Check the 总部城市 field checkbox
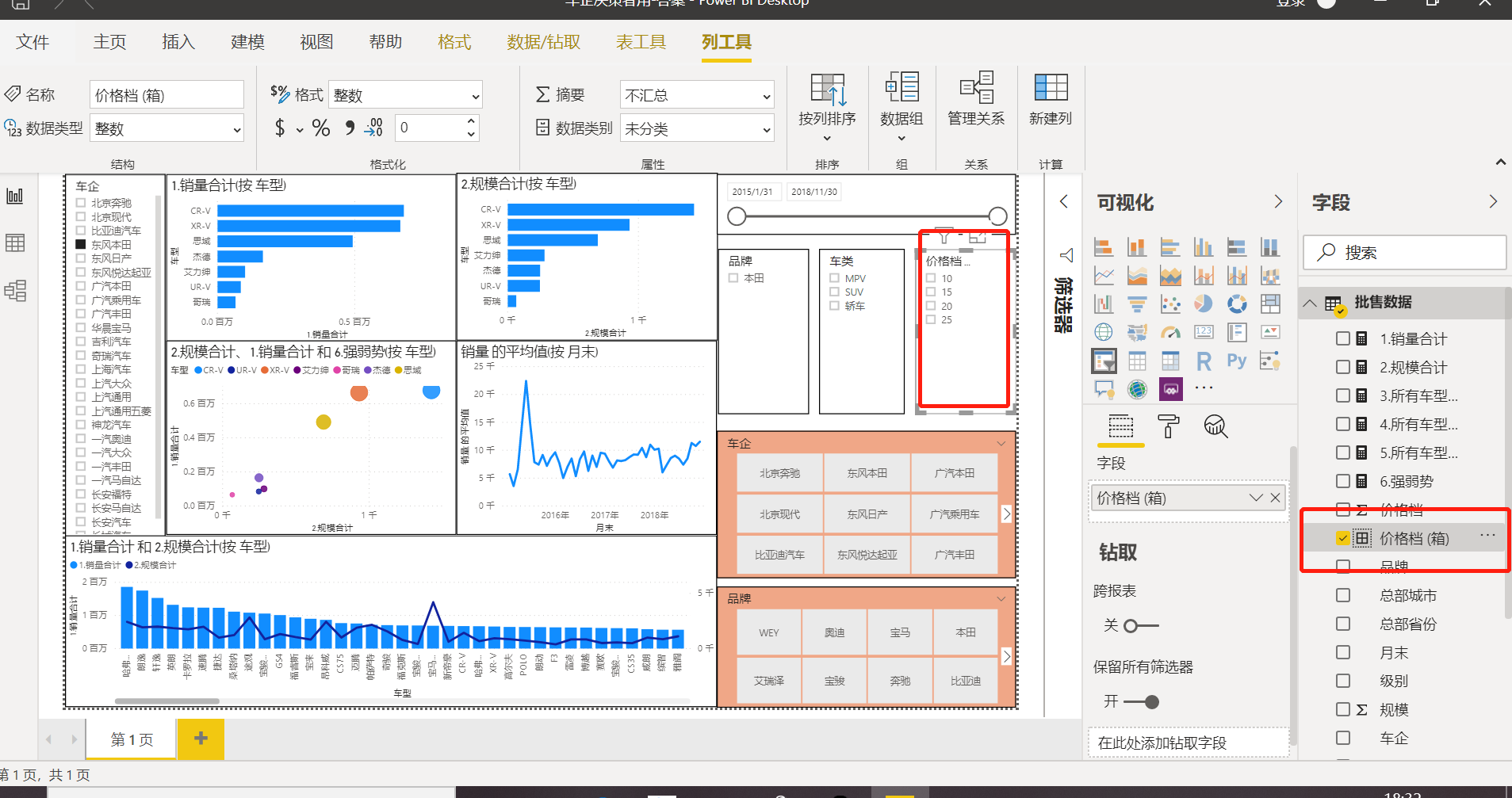 [x=1343, y=595]
